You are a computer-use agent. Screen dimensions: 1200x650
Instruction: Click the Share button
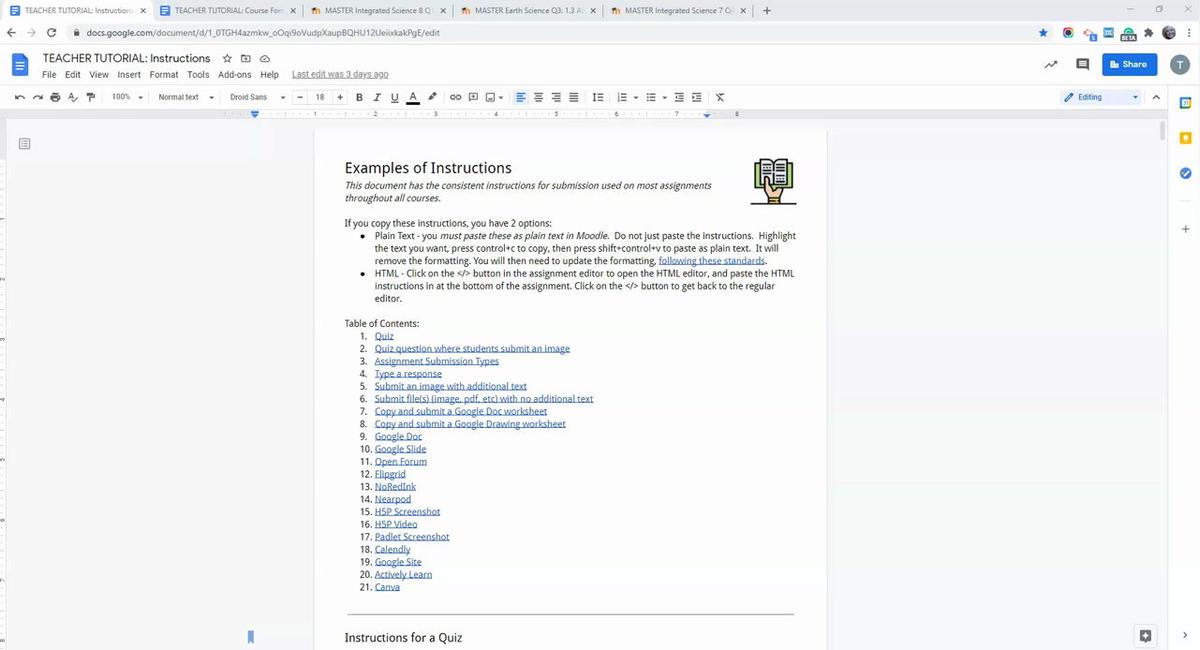pyautogui.click(x=1129, y=64)
